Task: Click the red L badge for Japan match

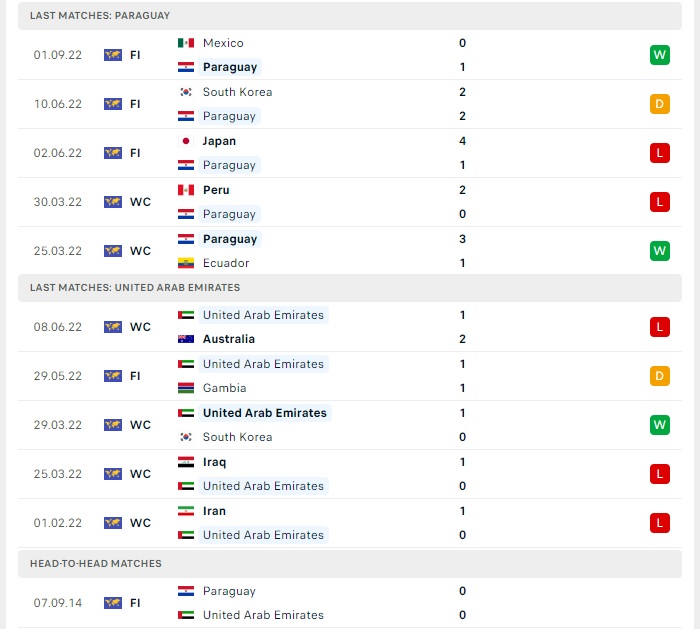Action: pyautogui.click(x=659, y=153)
